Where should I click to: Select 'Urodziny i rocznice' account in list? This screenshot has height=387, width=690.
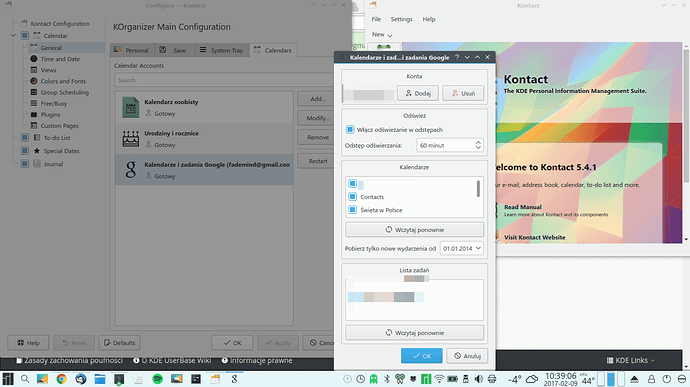pos(204,139)
